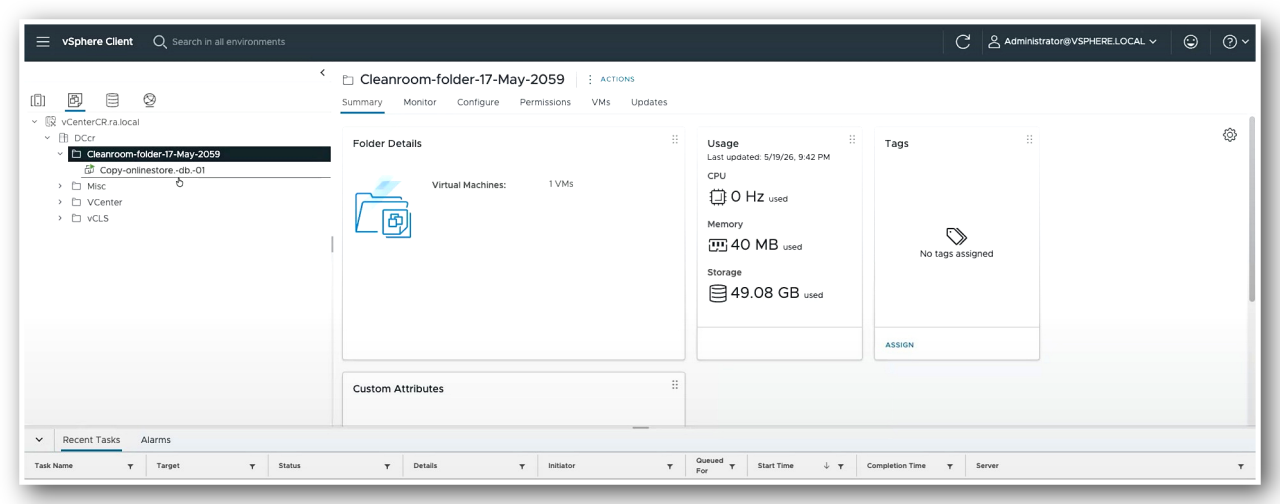Focus the search in all environments field
This screenshot has width=1280, height=504.
point(228,42)
